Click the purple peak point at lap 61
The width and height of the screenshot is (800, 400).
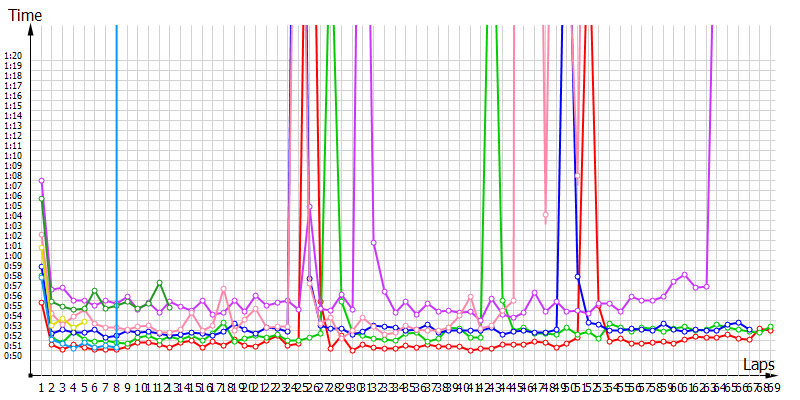point(684,274)
